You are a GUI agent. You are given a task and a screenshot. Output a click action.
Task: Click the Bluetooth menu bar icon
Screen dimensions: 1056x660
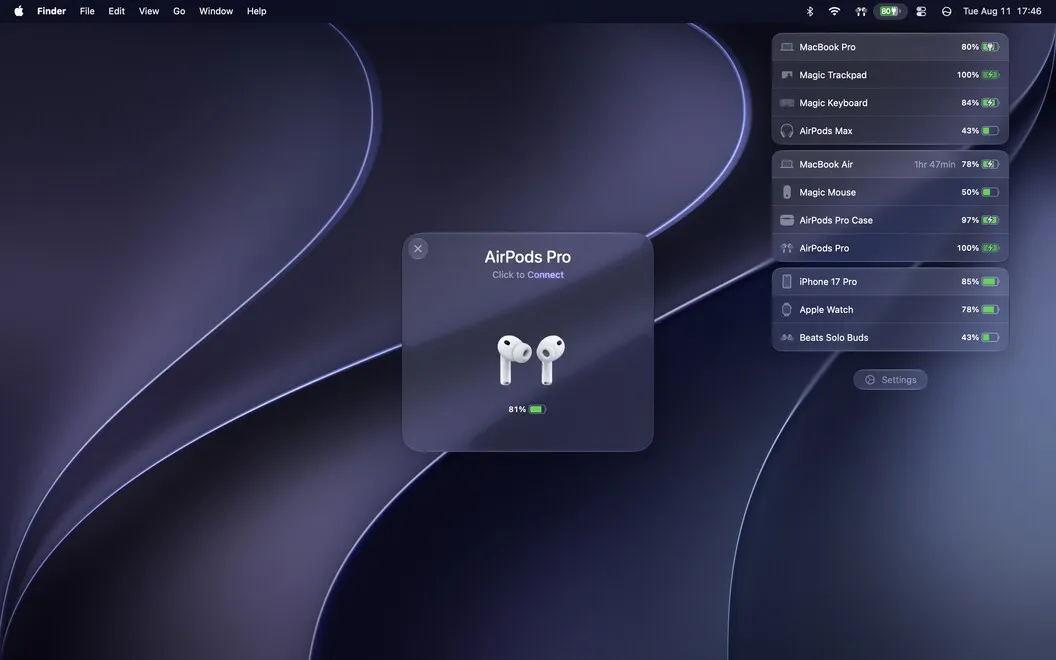pos(810,11)
